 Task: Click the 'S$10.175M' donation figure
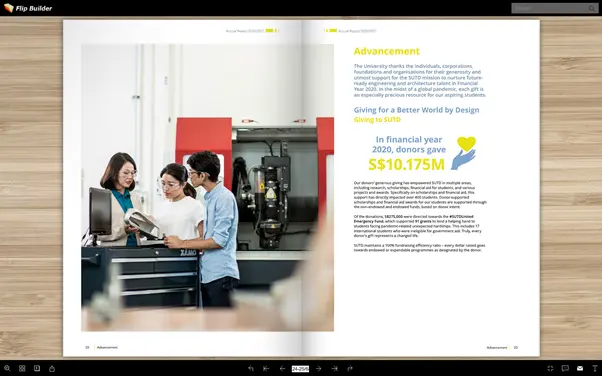[406, 164]
